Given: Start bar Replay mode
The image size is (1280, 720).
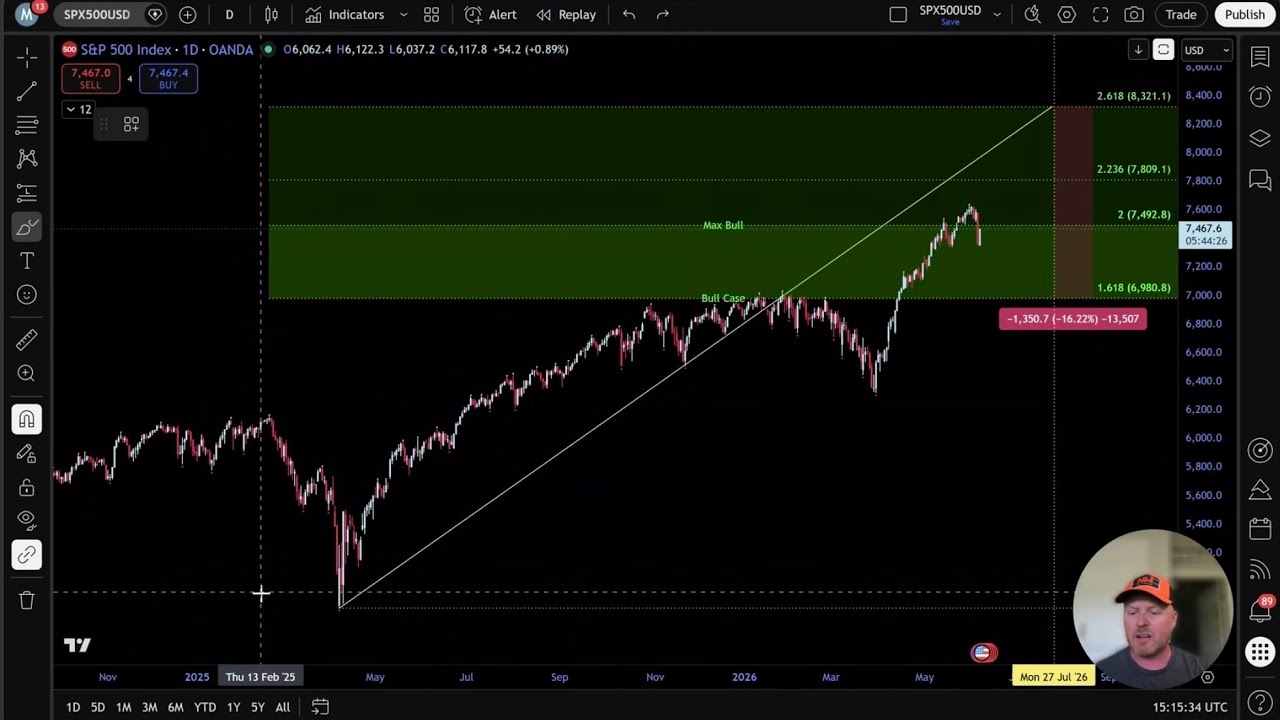Looking at the screenshot, I should click(566, 14).
